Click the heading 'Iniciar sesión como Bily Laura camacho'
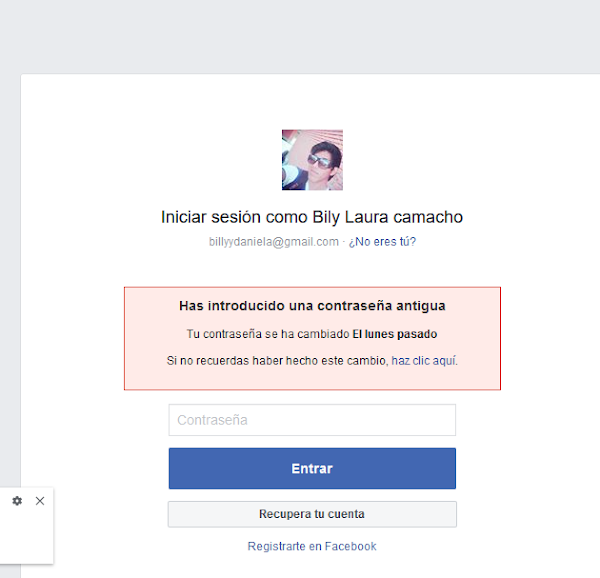The height and width of the screenshot is (578, 600). click(x=312, y=217)
